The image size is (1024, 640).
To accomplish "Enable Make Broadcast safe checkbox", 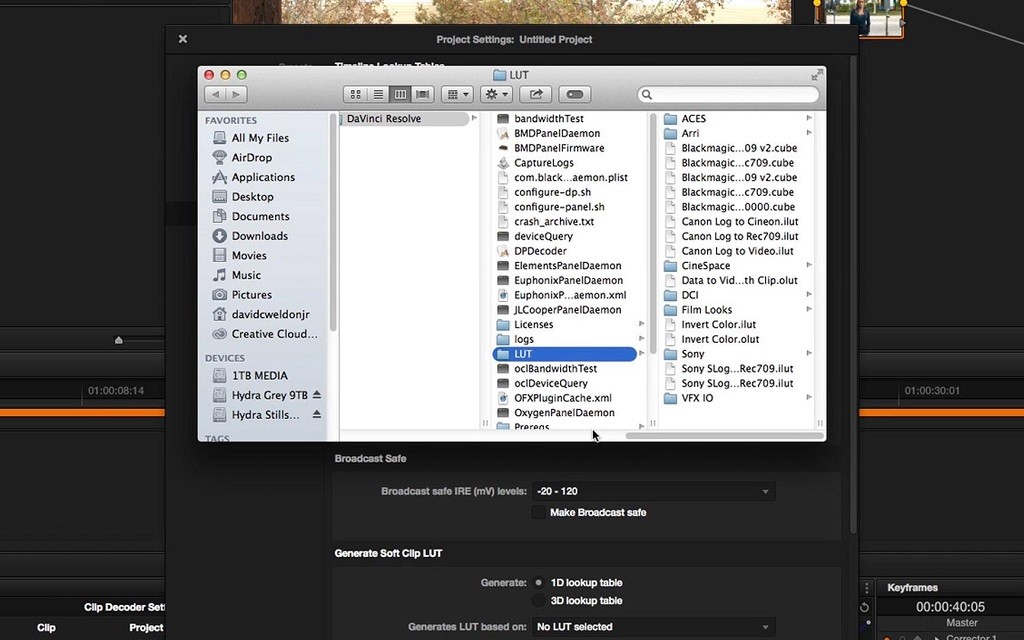I will (x=539, y=513).
